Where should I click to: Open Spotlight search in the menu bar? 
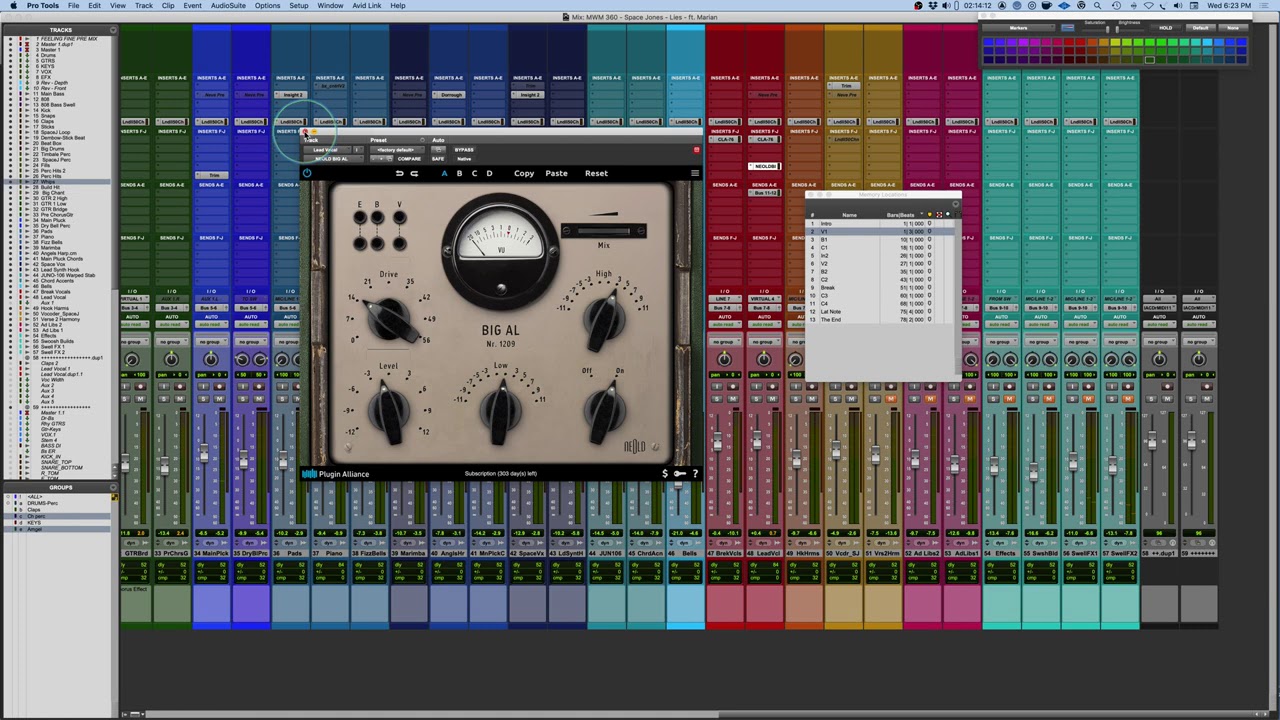(x=1097, y=6)
